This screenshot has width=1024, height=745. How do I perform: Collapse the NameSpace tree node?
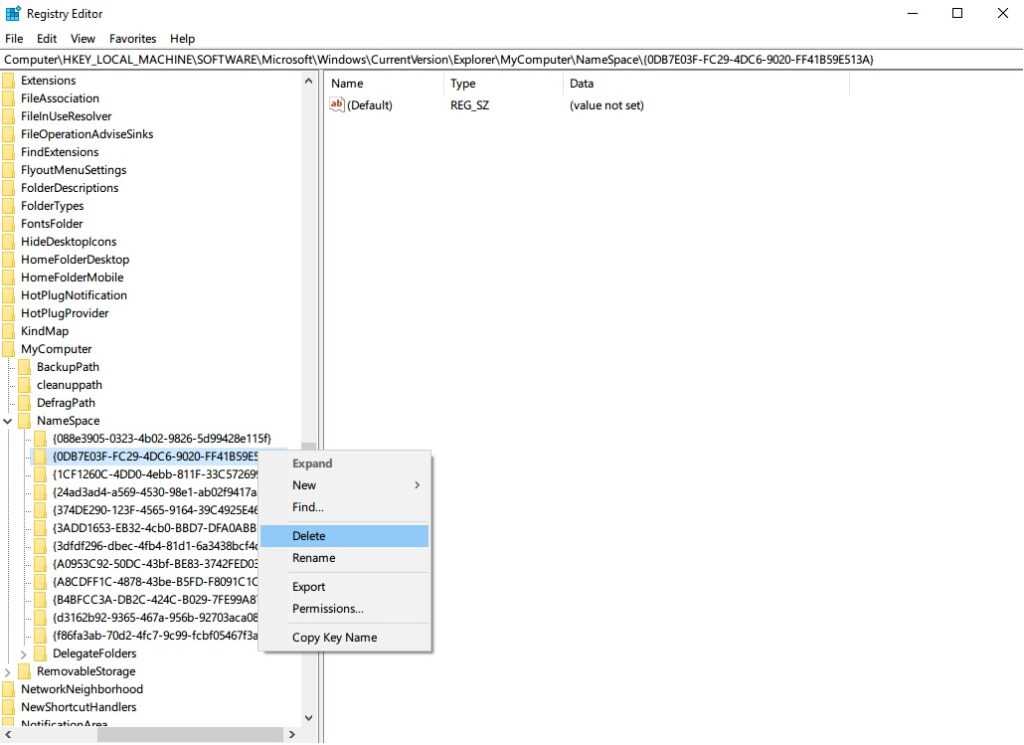click(x=7, y=420)
